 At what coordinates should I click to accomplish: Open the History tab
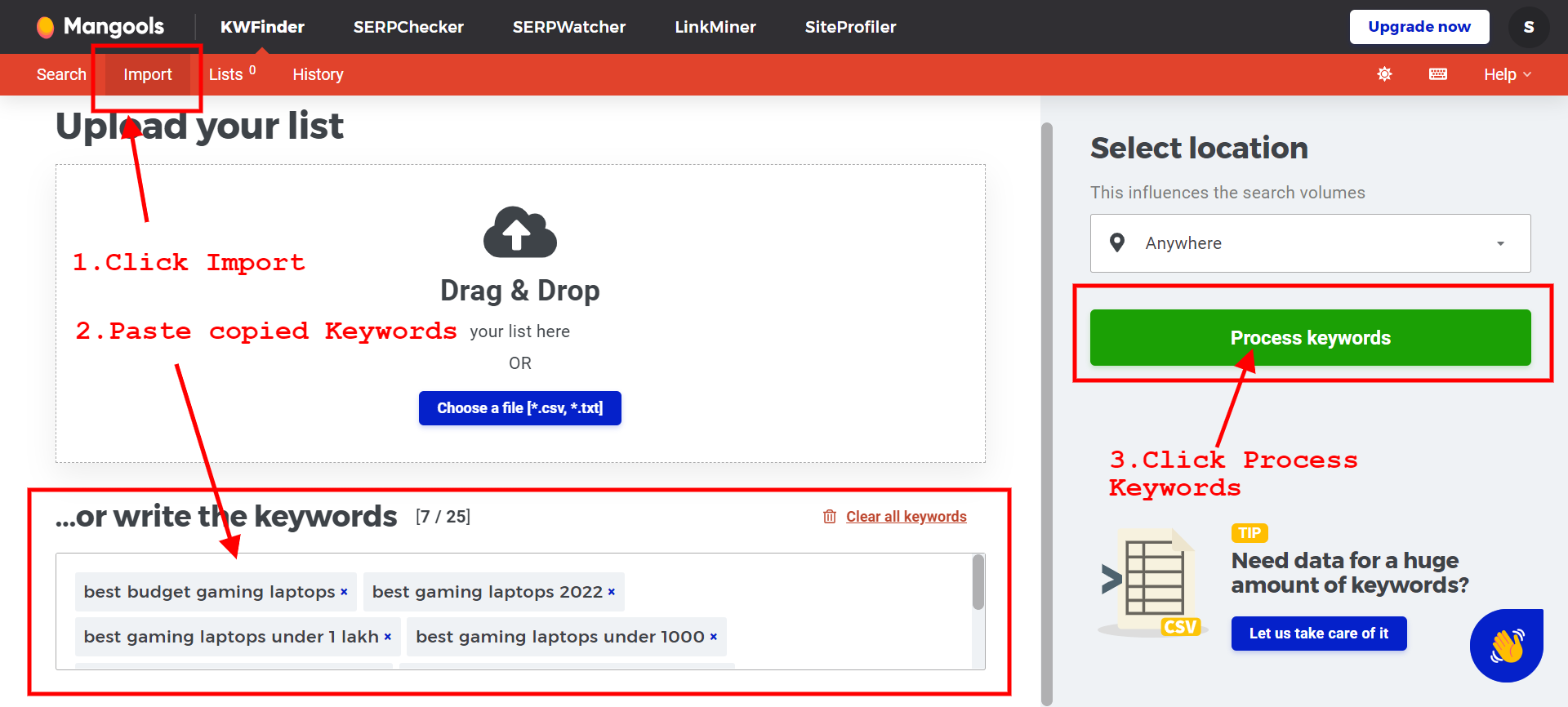pyautogui.click(x=318, y=74)
